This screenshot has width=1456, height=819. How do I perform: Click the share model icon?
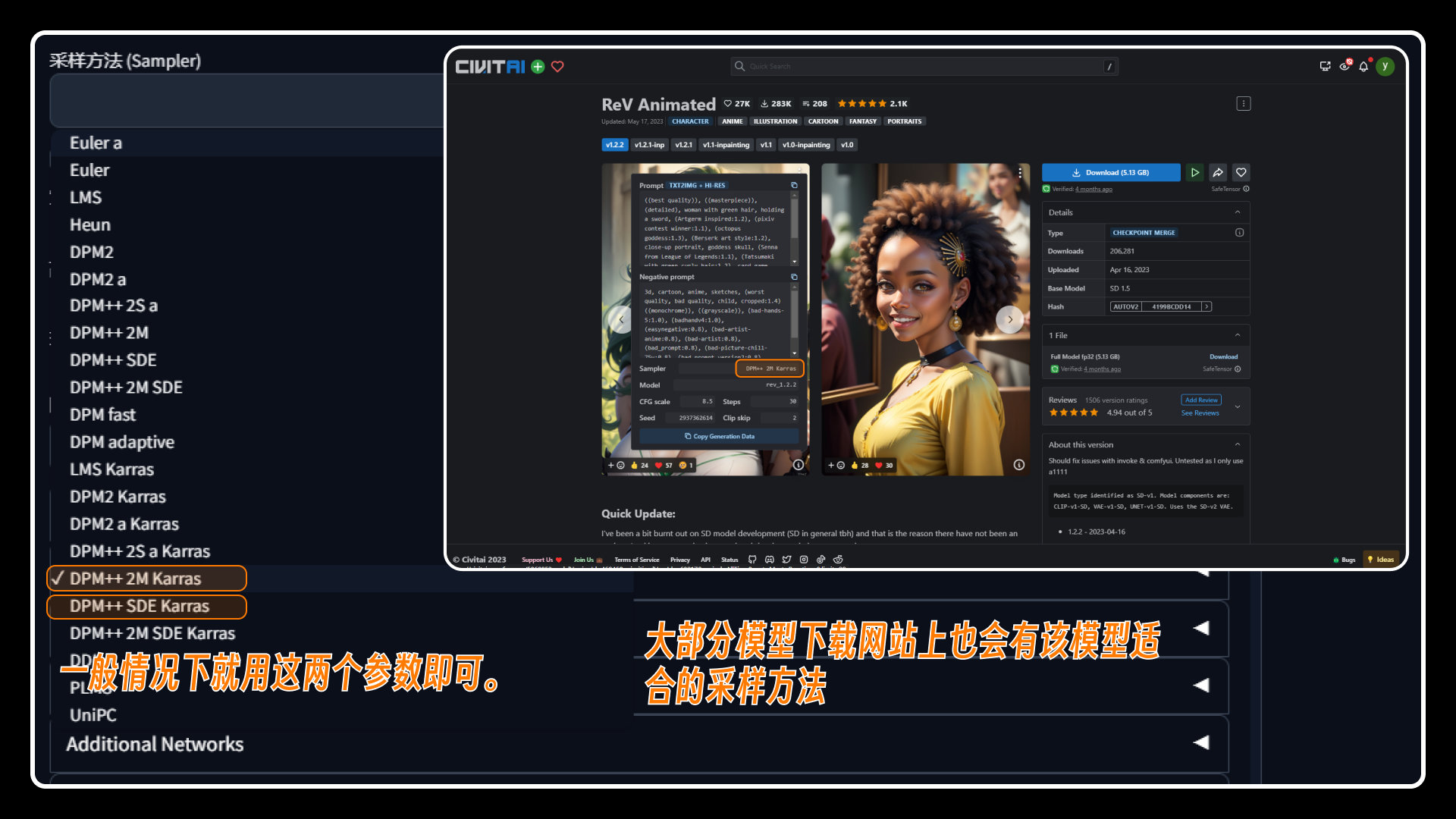coord(1218,172)
